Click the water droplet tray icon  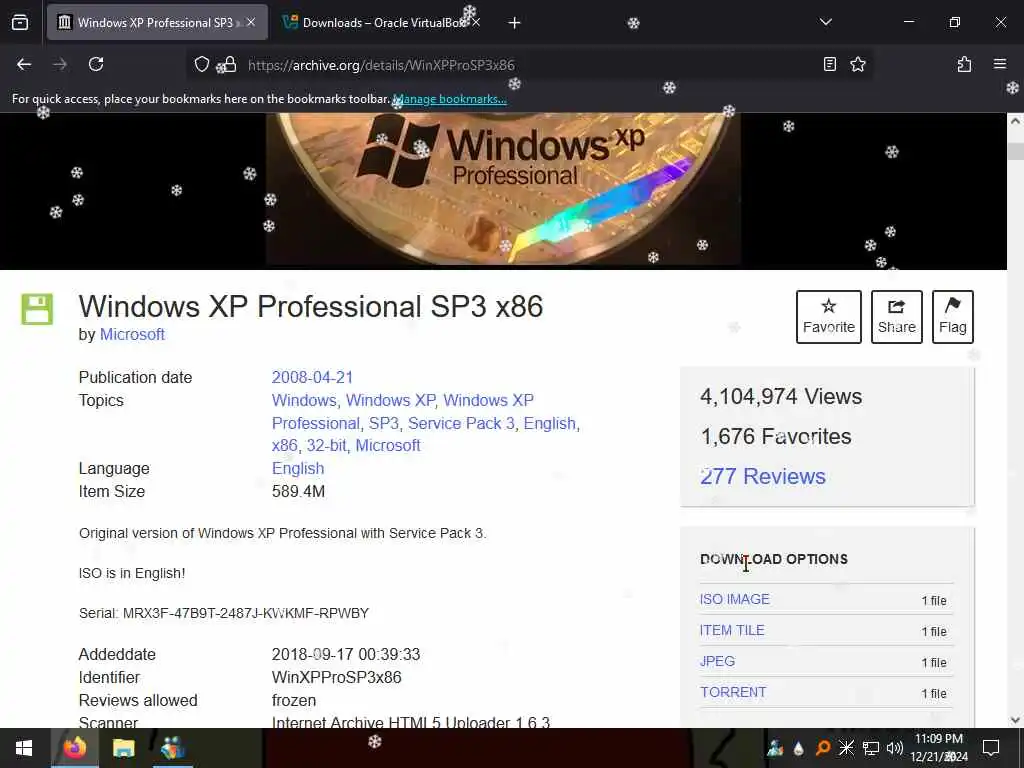point(799,748)
